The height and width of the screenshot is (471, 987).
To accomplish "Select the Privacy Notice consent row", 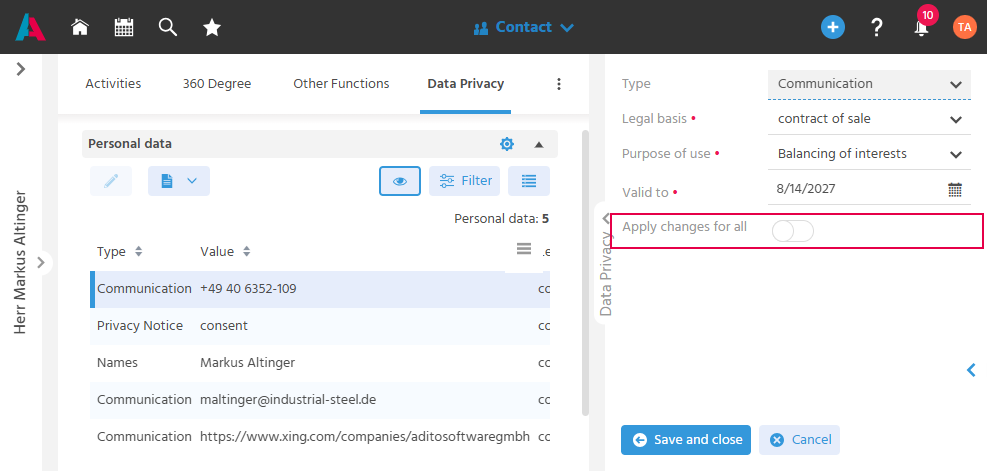I will point(320,326).
